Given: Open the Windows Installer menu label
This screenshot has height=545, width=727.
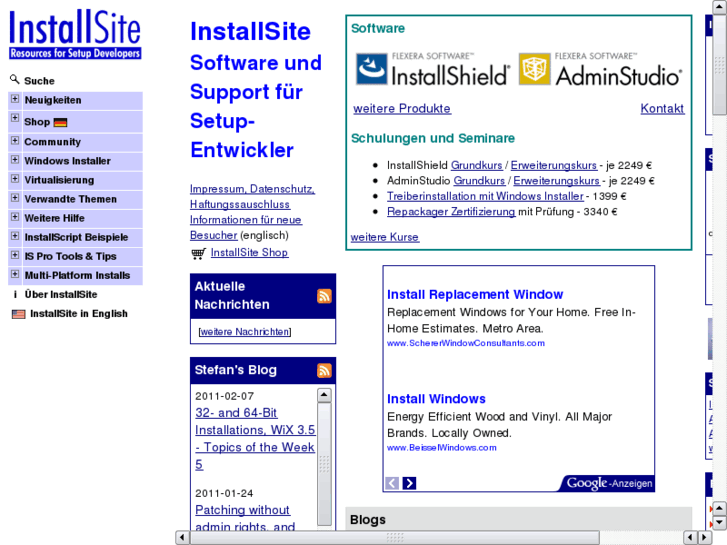Looking at the screenshot, I should point(67,161).
